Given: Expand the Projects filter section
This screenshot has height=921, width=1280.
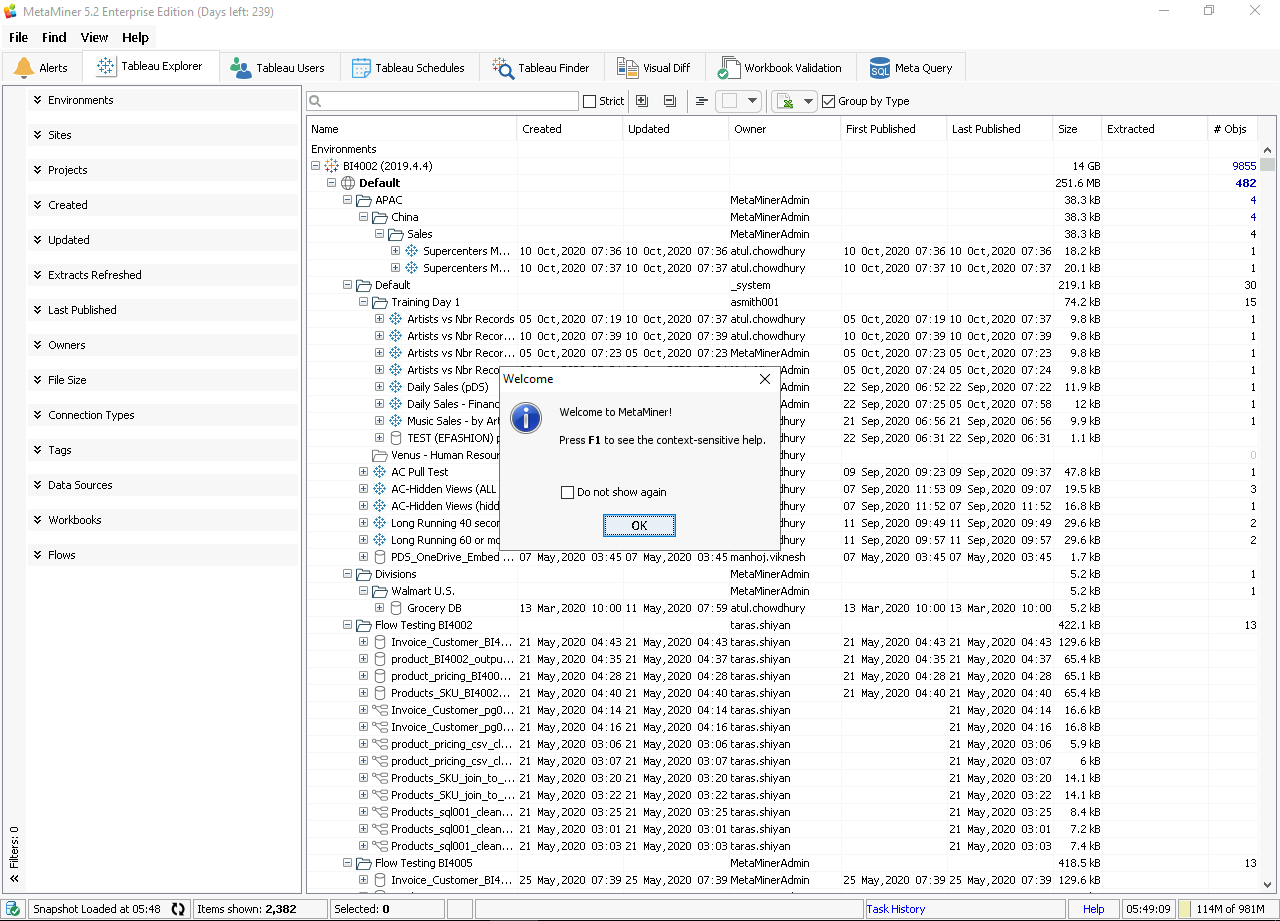Looking at the screenshot, I should pyautogui.click(x=163, y=170).
